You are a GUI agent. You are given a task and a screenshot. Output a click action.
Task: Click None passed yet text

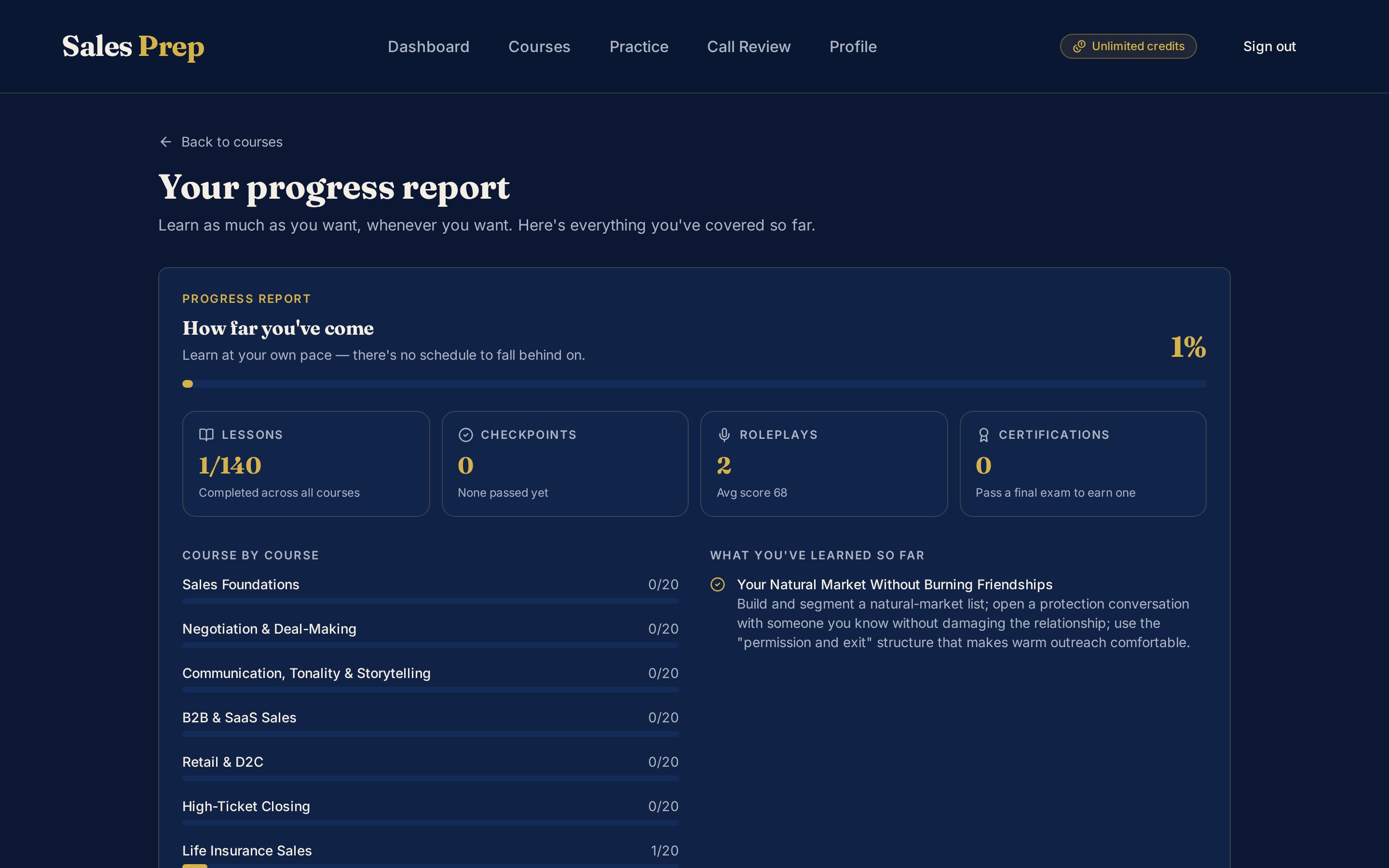pos(503,492)
